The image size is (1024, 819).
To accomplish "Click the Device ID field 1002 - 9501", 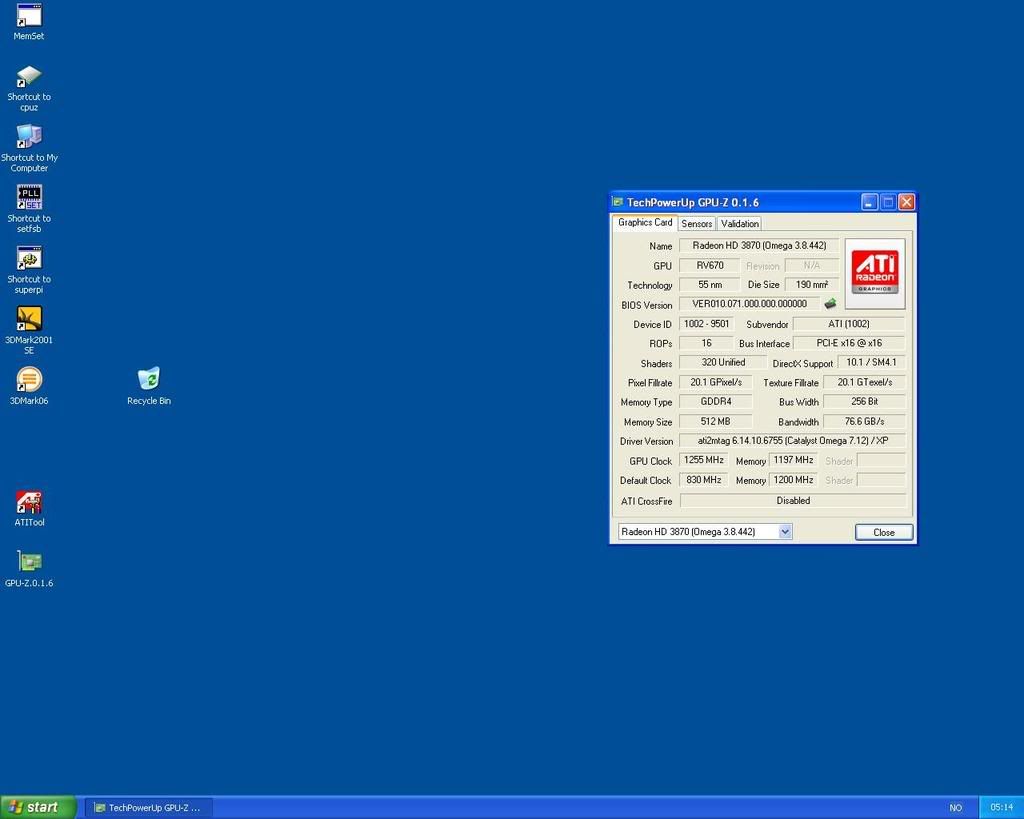I will 707,324.
